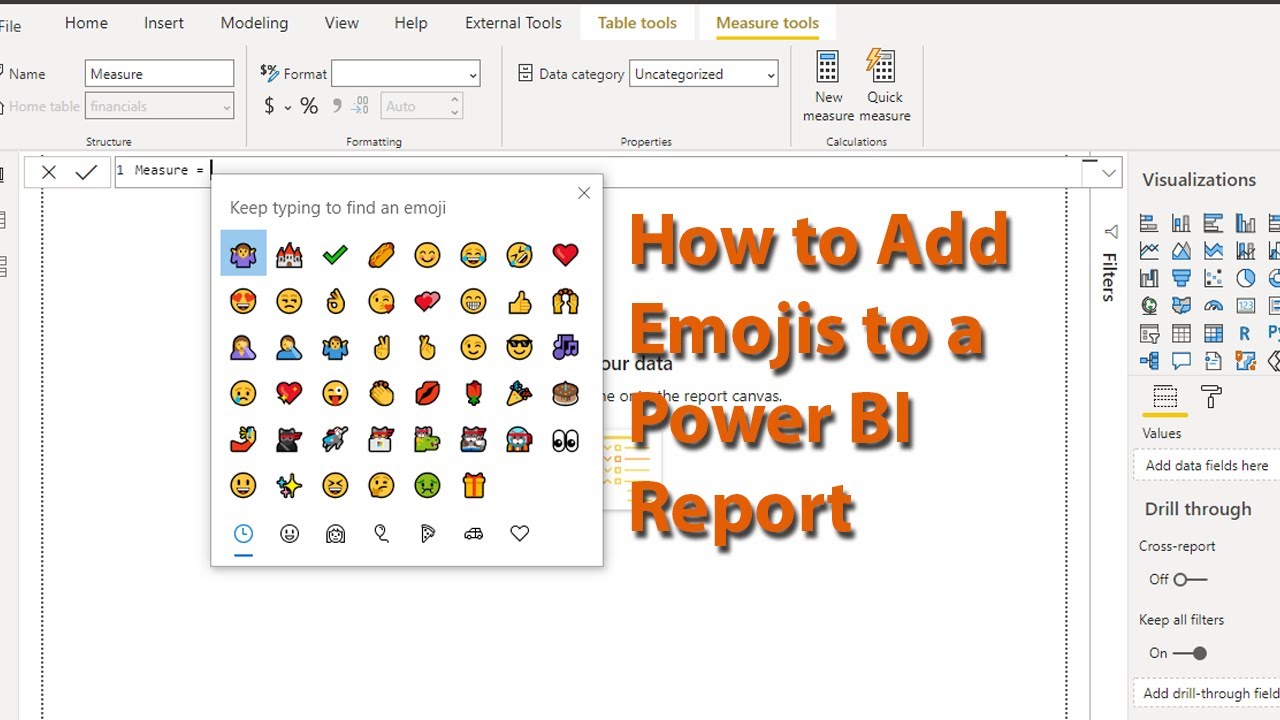Viewport: 1280px width, 720px height.
Task: Open the Fields well pane icon
Action: [x=1165, y=397]
